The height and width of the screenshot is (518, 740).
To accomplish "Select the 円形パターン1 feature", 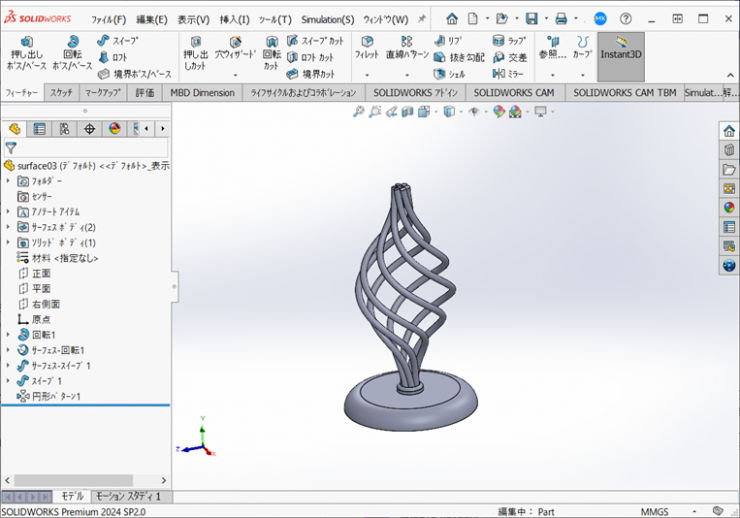I will coord(55,396).
